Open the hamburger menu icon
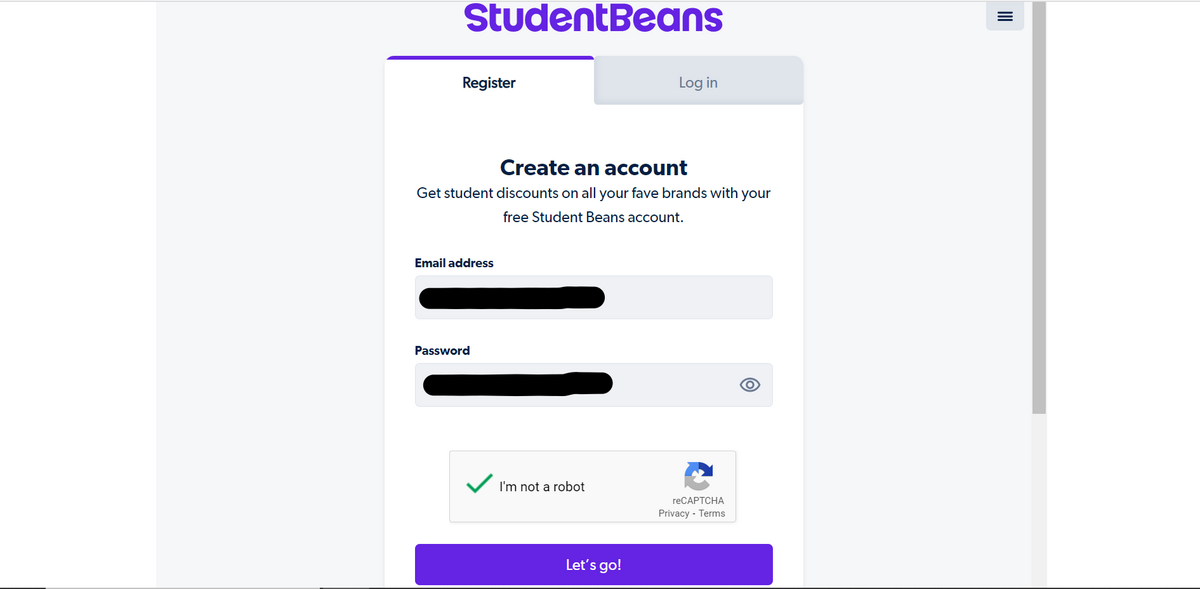Screen dimensions: 1200x589 click(1005, 16)
